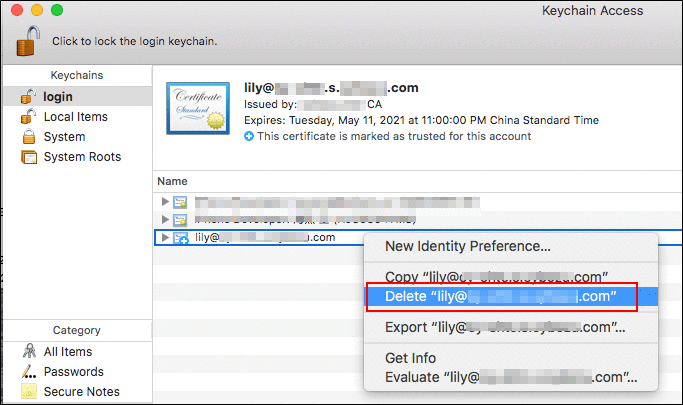Sort the list by Name column header

(172, 181)
